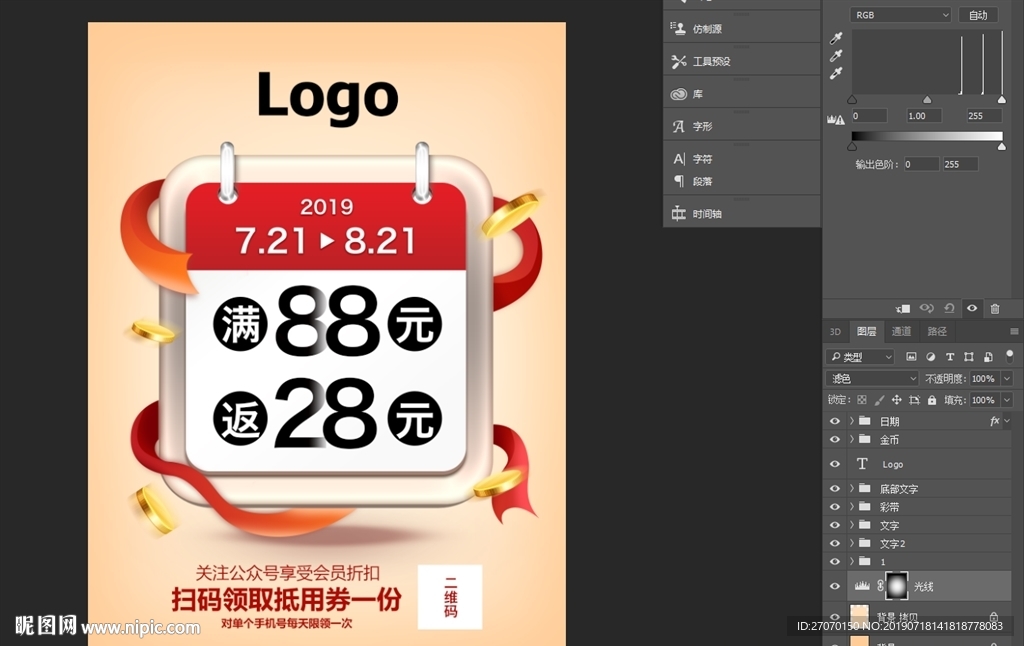Image resolution: width=1024 pixels, height=646 pixels.
Task: Hide the 彩带 layer group
Action: click(x=835, y=507)
